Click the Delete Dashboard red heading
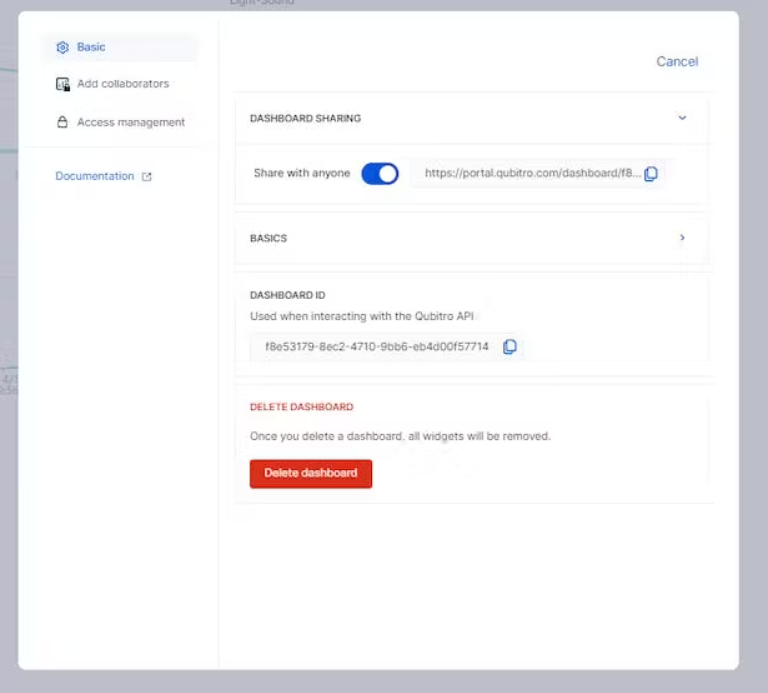768x693 pixels. (301, 407)
